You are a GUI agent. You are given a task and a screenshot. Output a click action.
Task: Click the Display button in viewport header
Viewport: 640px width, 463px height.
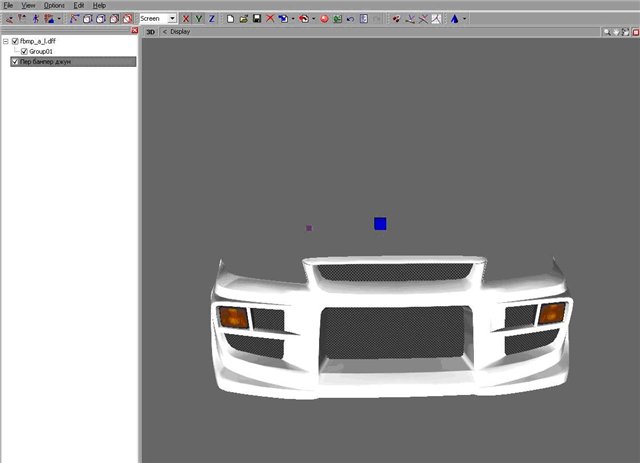179,32
